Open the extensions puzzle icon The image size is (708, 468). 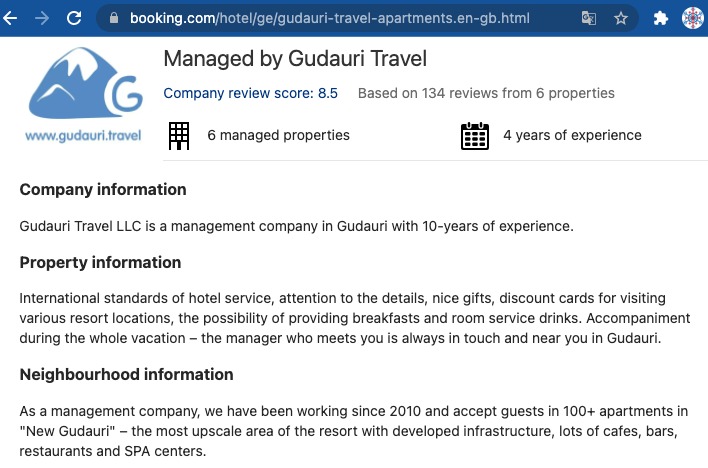pyautogui.click(x=661, y=18)
